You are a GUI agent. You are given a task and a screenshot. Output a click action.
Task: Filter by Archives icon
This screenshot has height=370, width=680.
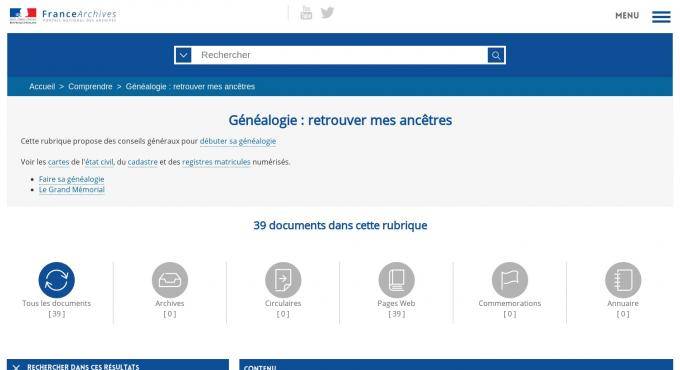pos(170,280)
